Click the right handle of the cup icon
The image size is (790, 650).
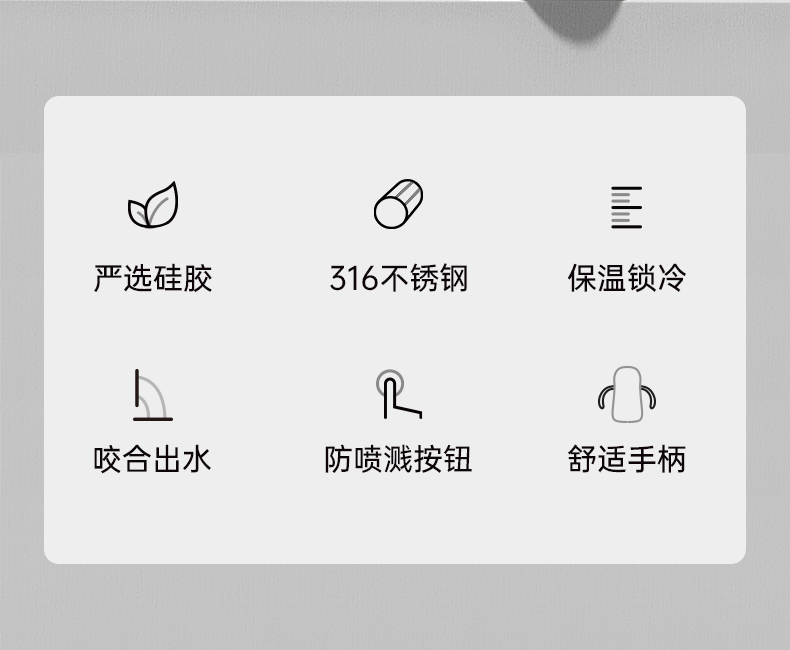pyautogui.click(x=648, y=397)
